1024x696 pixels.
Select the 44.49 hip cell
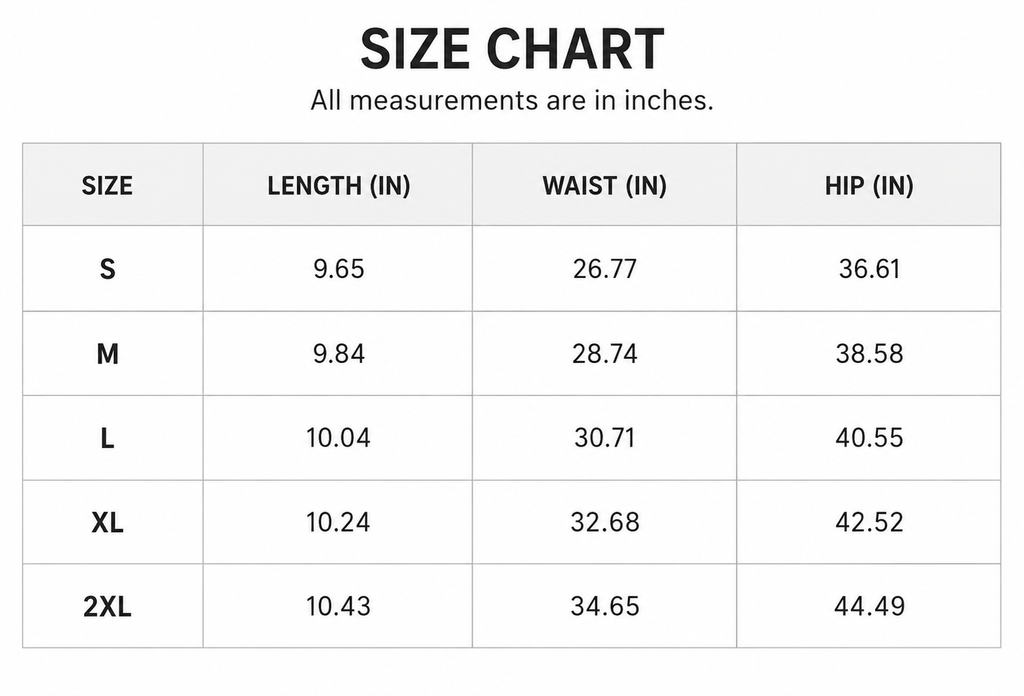(869, 607)
